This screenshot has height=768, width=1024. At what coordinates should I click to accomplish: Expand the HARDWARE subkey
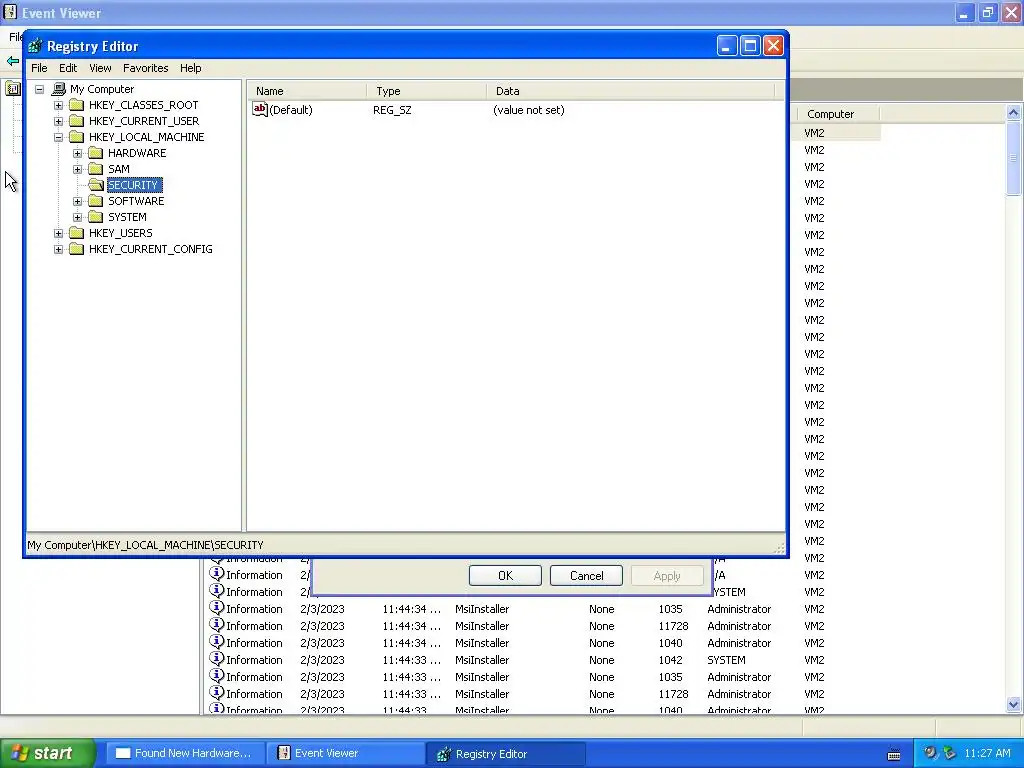click(x=77, y=153)
